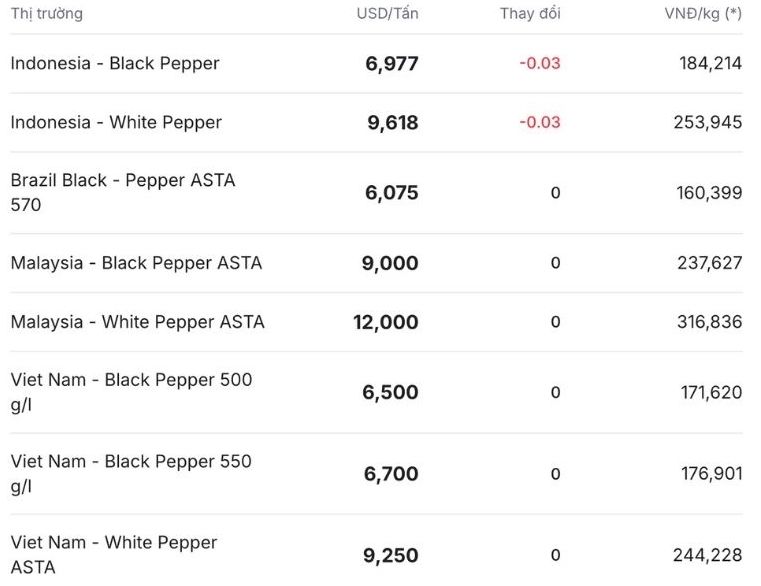Viewport: 761px width, 586px height.
Task: Click the 12,000 USD price value
Action: pos(386,323)
